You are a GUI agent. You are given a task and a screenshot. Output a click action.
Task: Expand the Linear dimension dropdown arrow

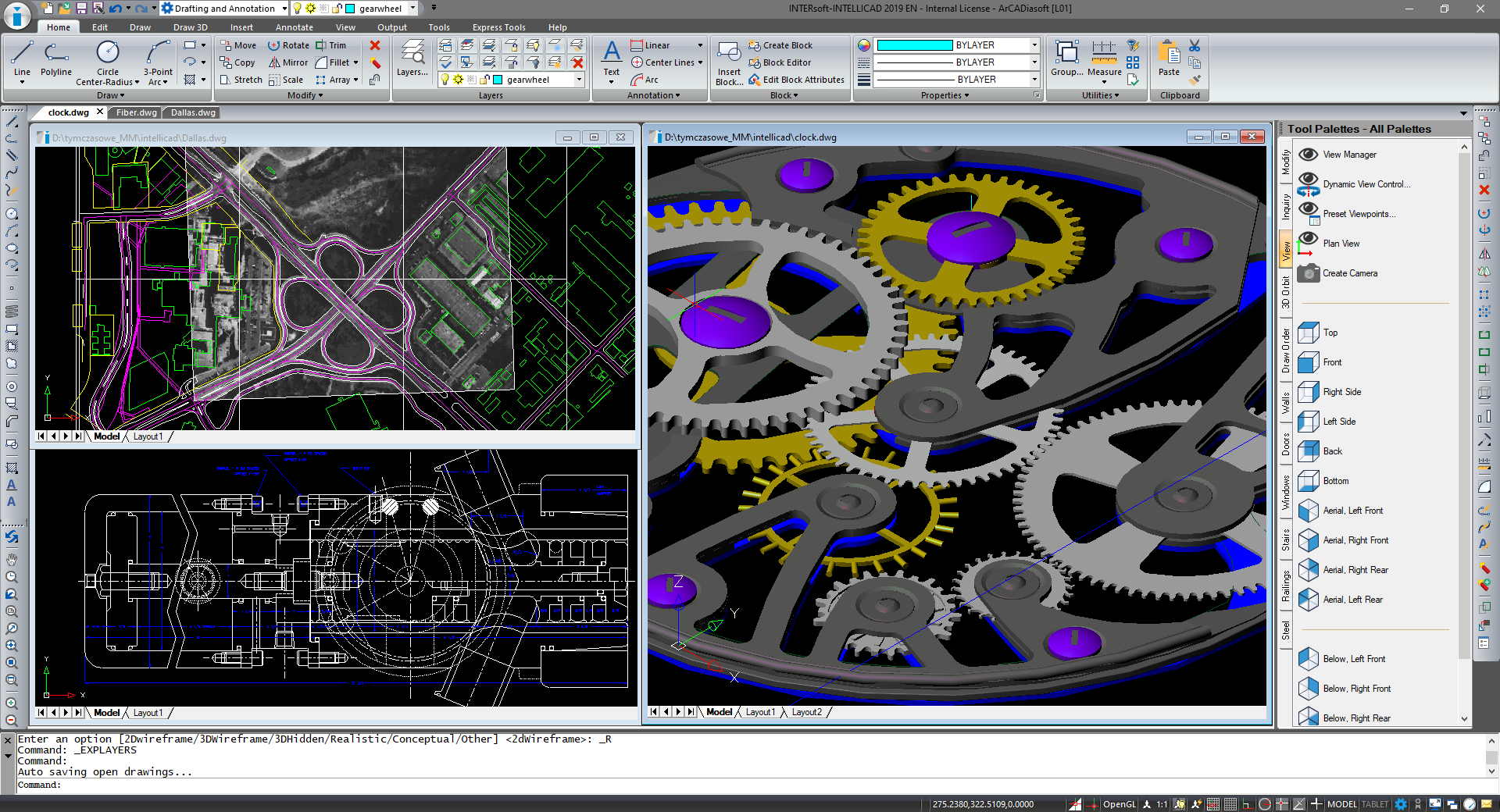[700, 45]
